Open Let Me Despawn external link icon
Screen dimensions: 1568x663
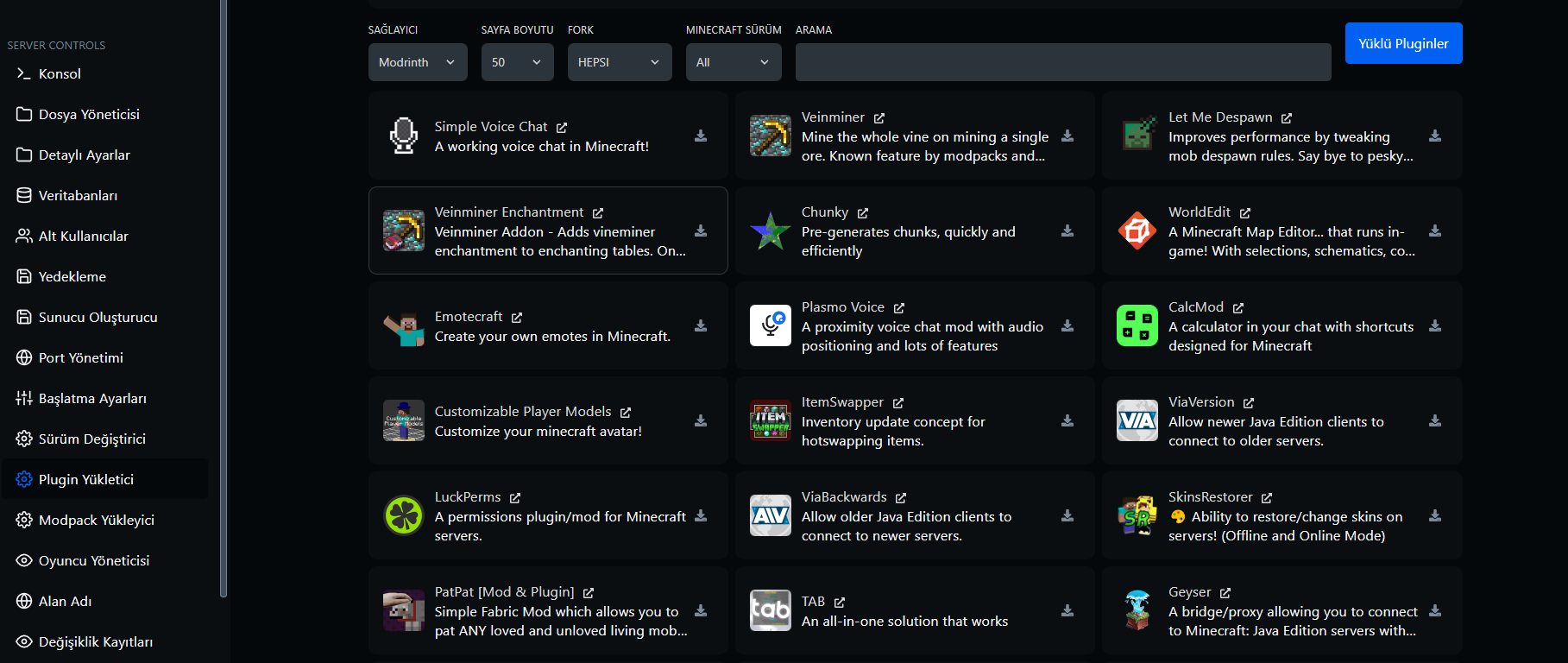(1287, 117)
